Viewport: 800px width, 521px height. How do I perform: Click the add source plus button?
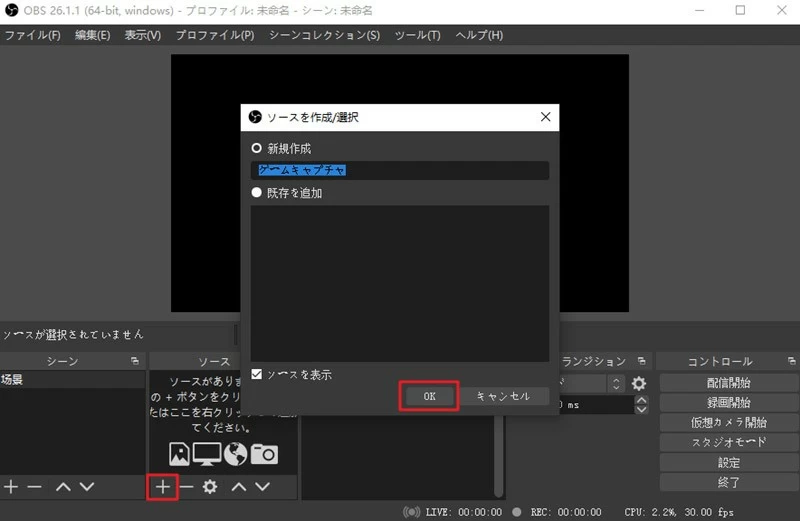(162, 487)
